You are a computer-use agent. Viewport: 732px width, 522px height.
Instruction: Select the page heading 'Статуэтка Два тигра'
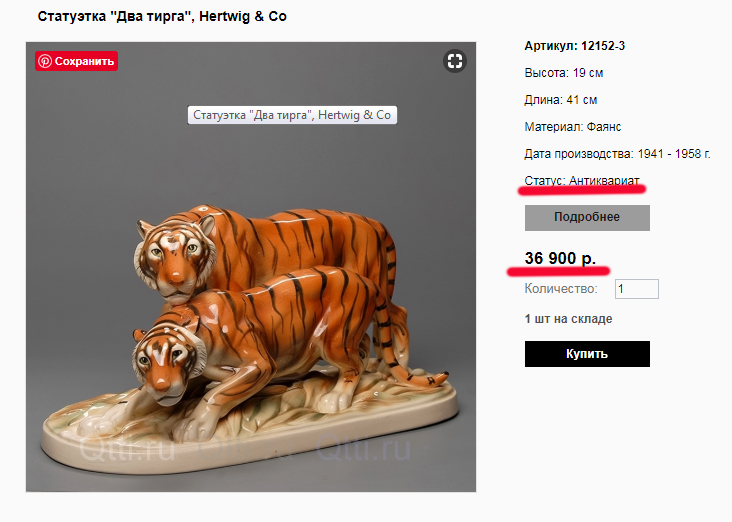click(162, 17)
